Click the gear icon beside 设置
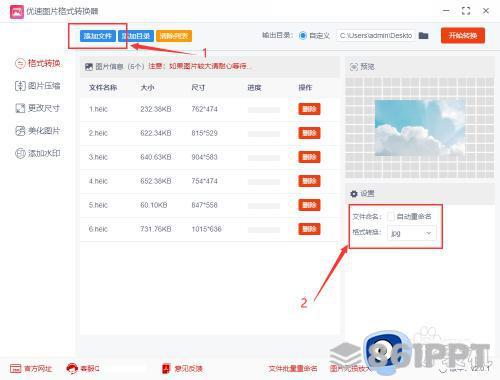 point(354,194)
